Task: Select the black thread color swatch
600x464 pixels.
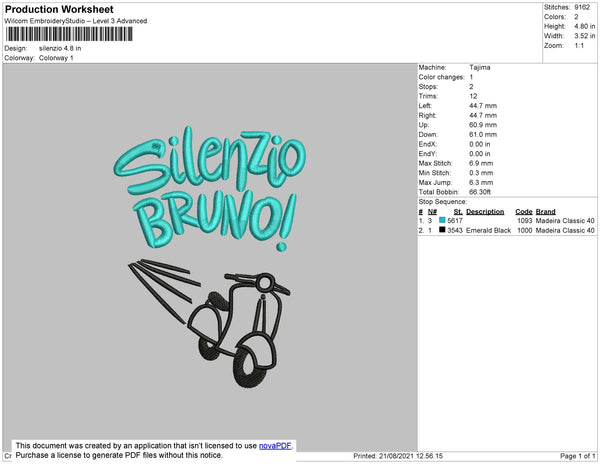Action: (x=442, y=230)
